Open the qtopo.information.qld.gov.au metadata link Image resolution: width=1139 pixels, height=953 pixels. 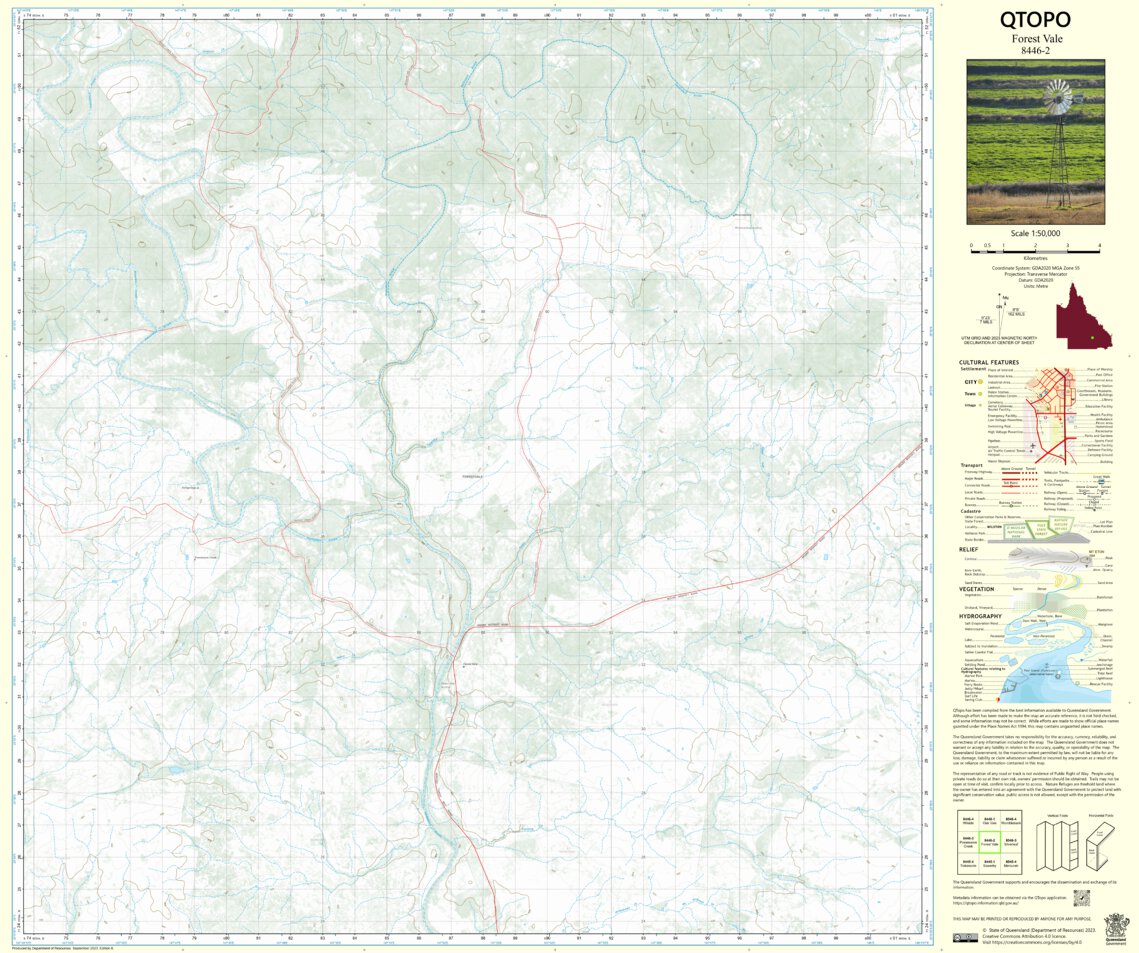coord(986,901)
